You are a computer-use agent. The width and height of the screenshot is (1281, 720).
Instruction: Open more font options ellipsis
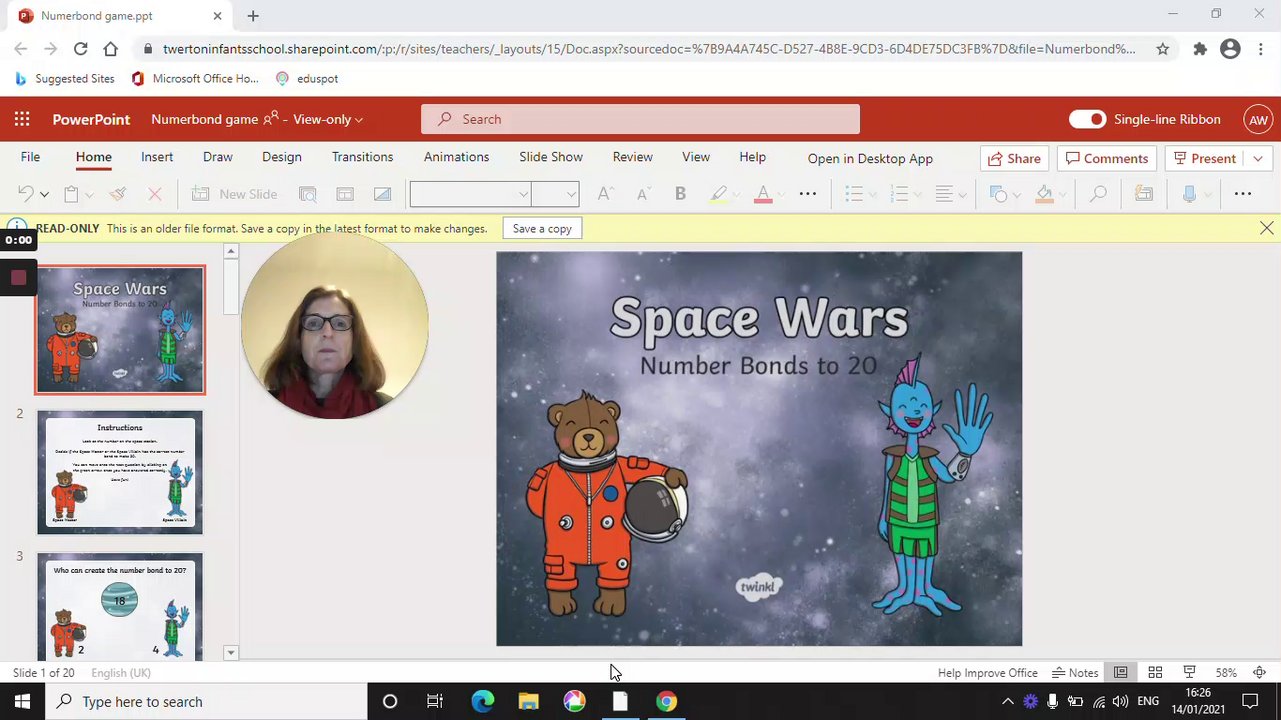click(x=808, y=194)
